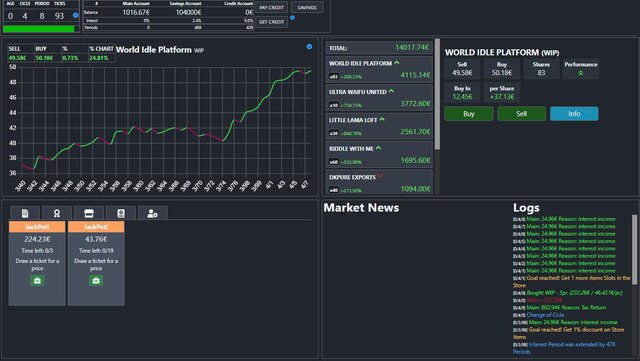640x361 pixels.
Task: Select DKPure Exports stock entry
Action: click(379, 182)
